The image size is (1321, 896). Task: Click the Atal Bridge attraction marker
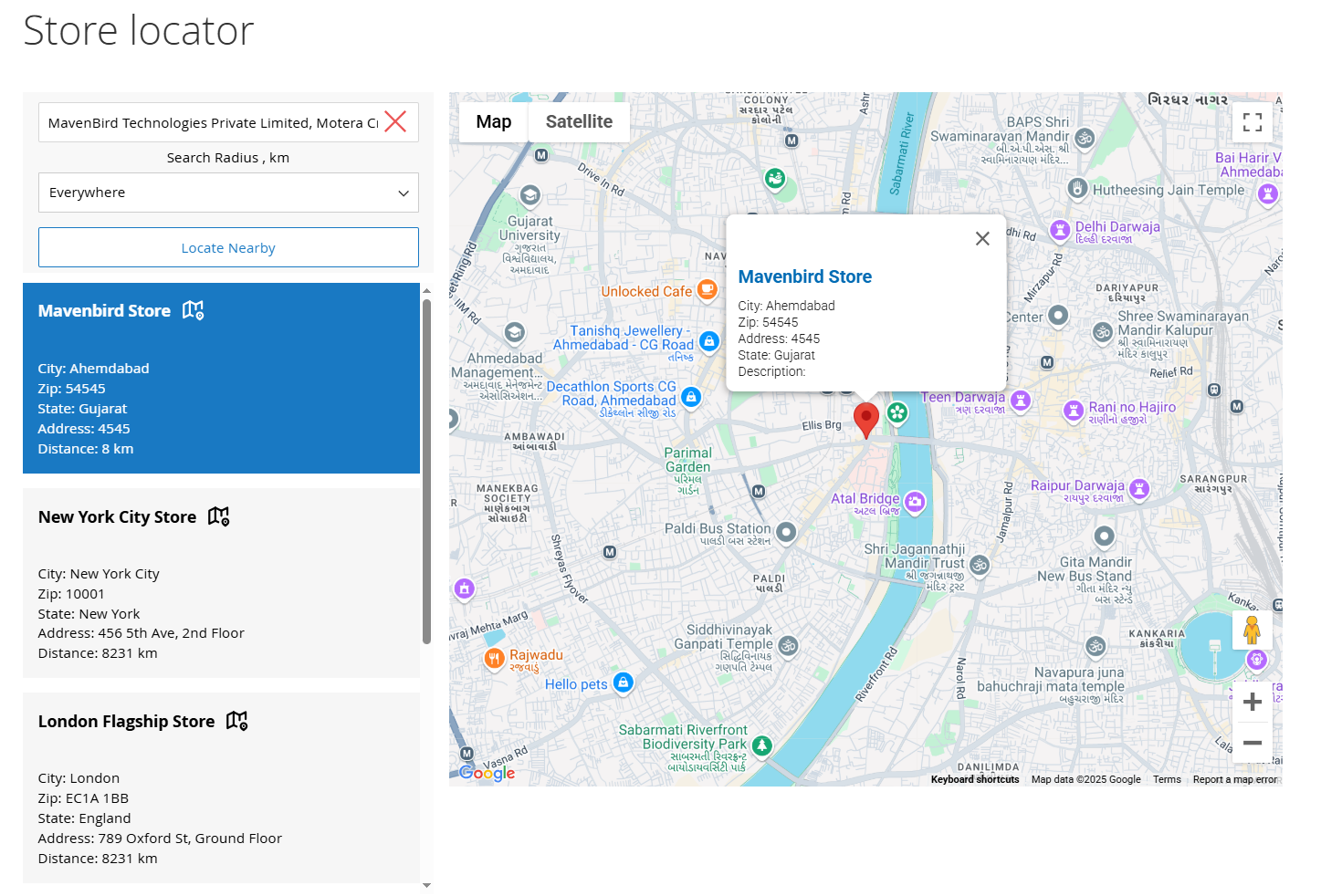point(915,501)
